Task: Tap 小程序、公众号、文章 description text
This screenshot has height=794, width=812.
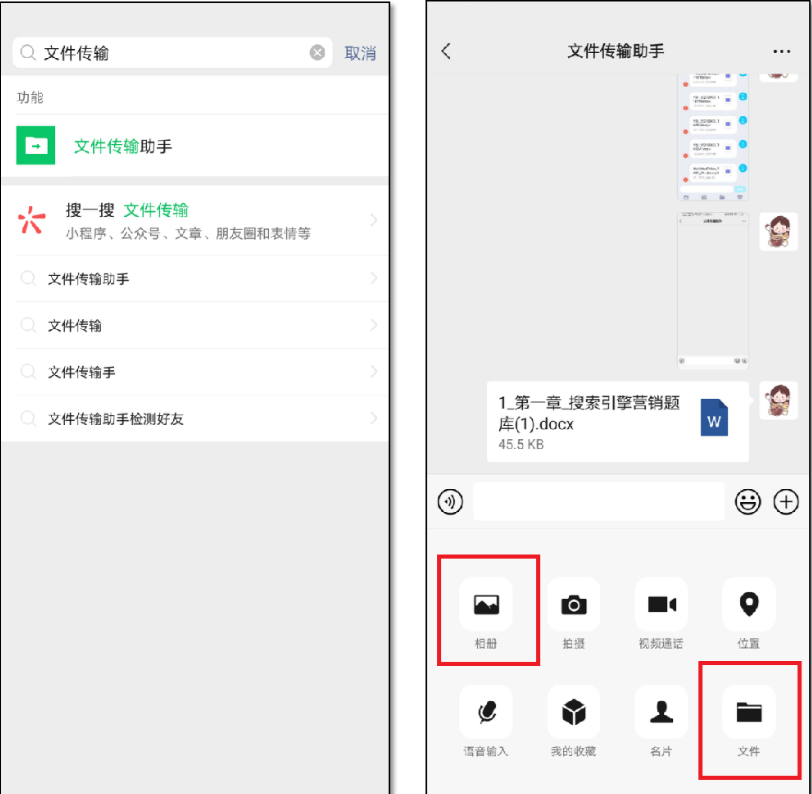Action: point(188,234)
